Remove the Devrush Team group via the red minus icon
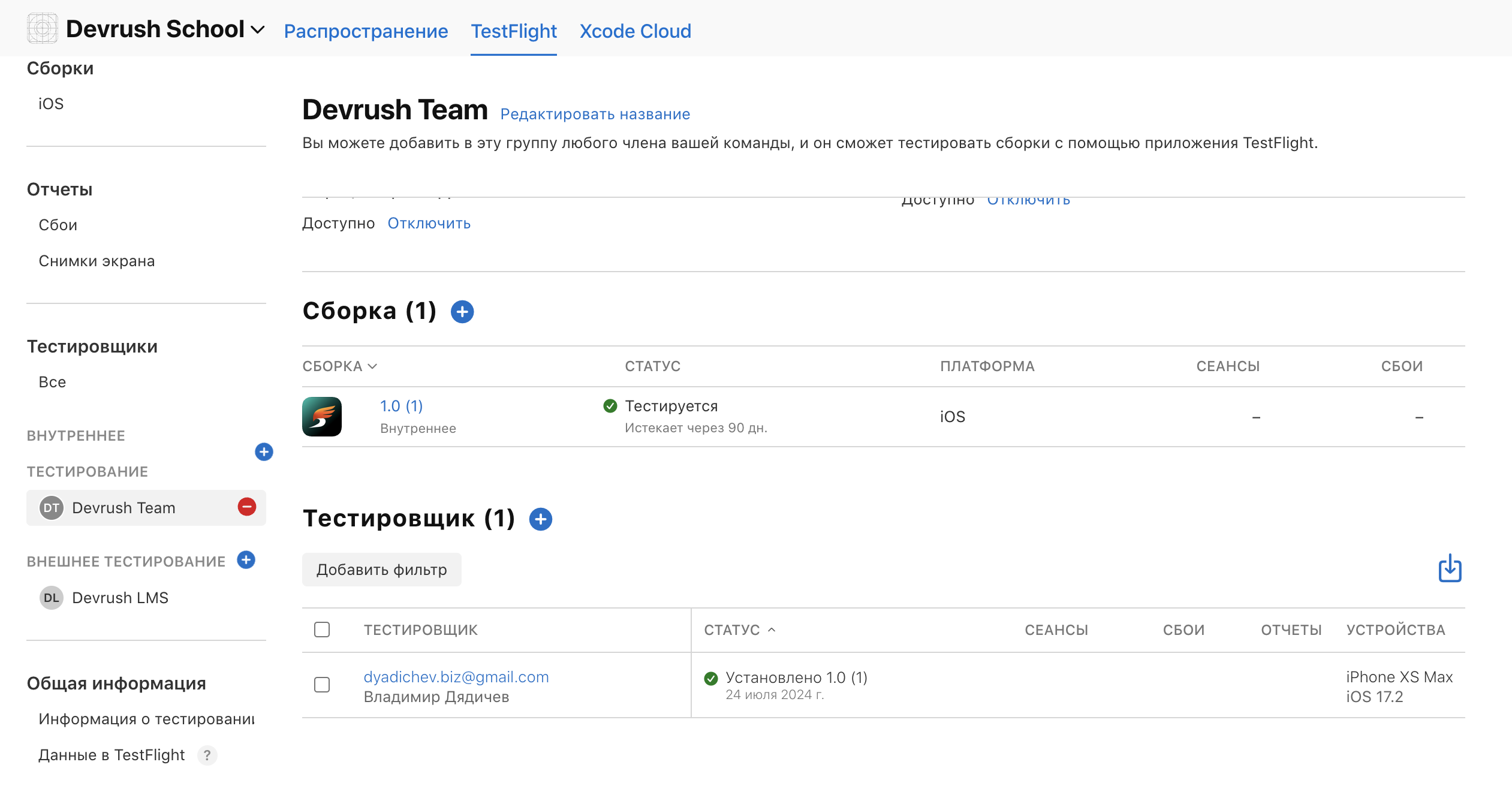This screenshot has height=807, width=1512. pos(246,507)
